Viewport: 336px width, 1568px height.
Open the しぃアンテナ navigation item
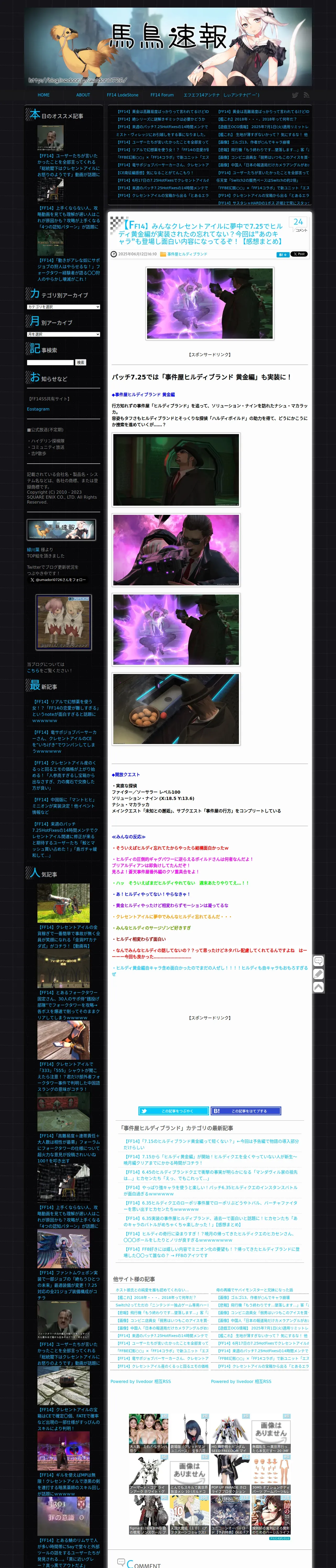click(x=242, y=95)
